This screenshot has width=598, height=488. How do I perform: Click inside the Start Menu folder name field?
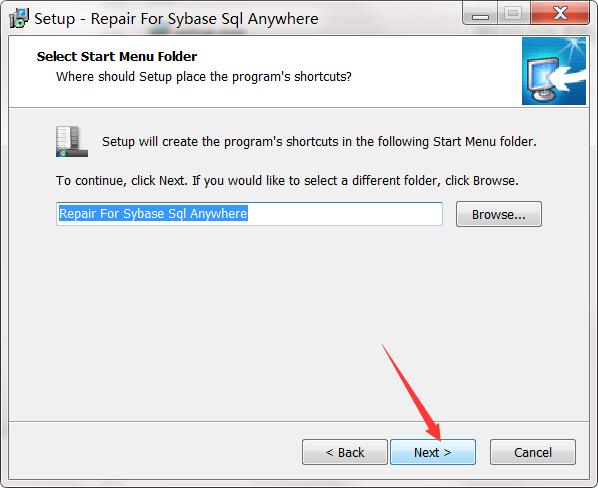click(x=249, y=214)
